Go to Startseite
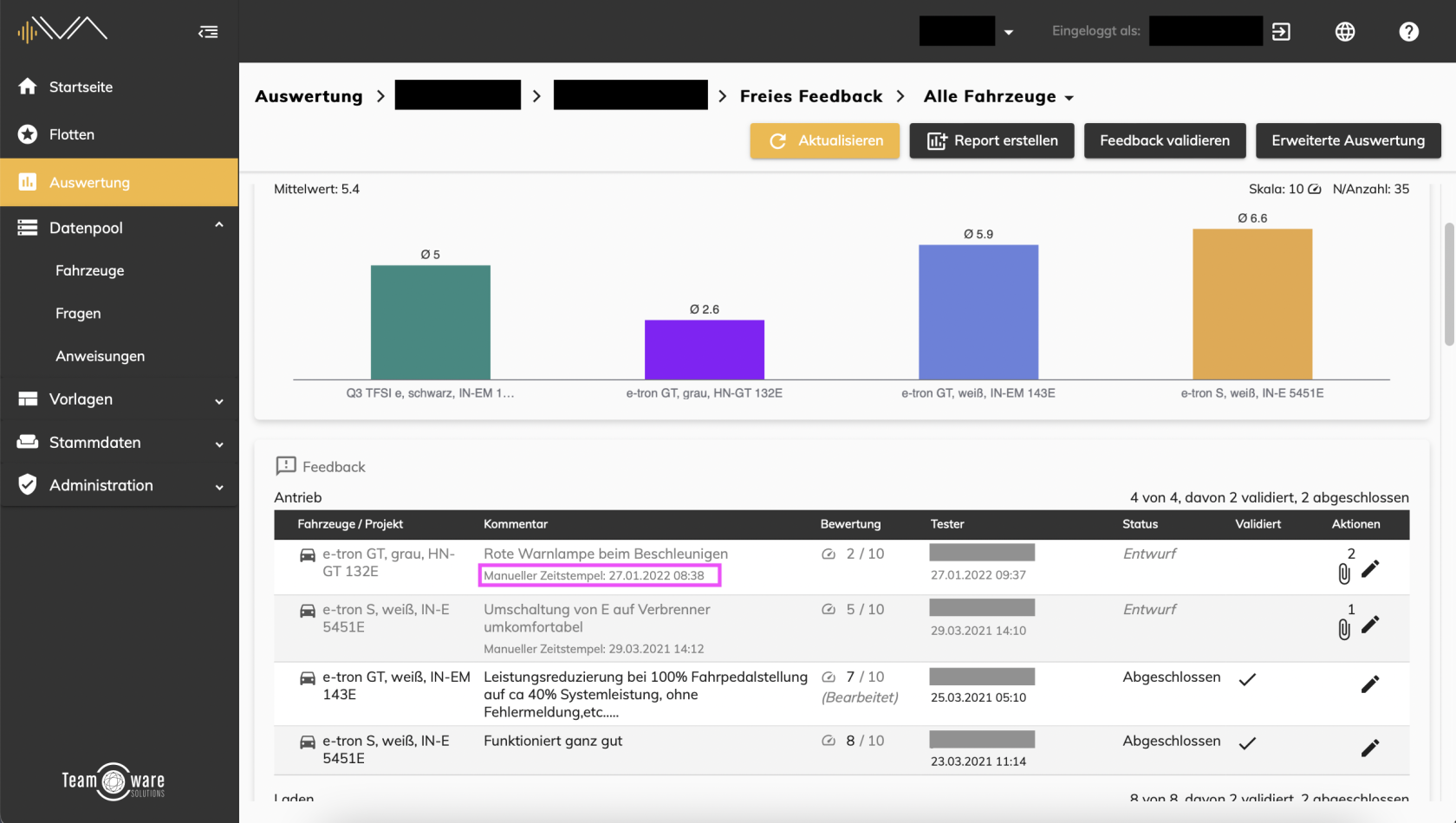The image size is (1456, 823). click(119, 87)
